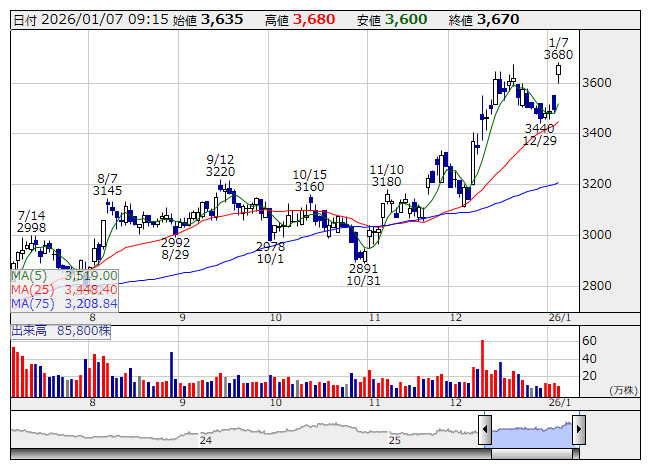
Task: Click the 始値 3,635 open value
Action: click(x=207, y=20)
